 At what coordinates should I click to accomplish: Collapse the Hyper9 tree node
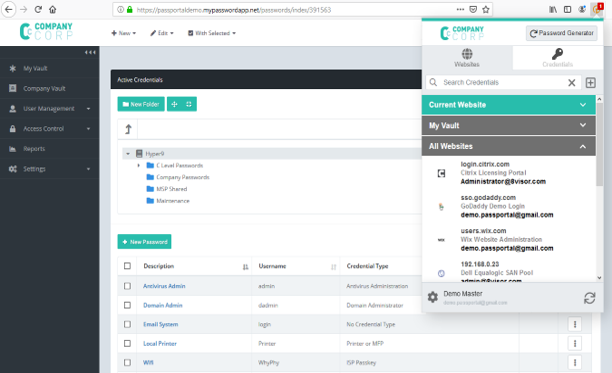[128, 154]
